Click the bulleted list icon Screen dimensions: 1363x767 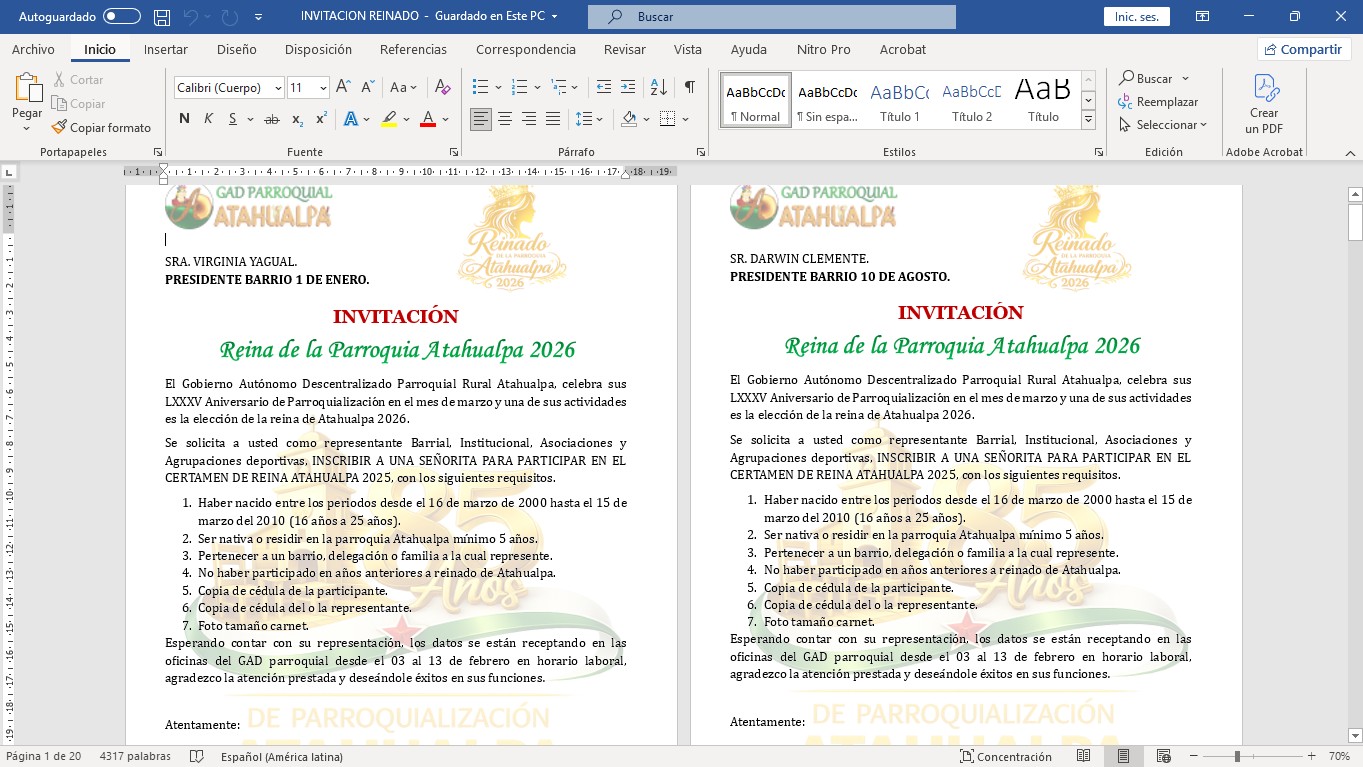[481, 88]
